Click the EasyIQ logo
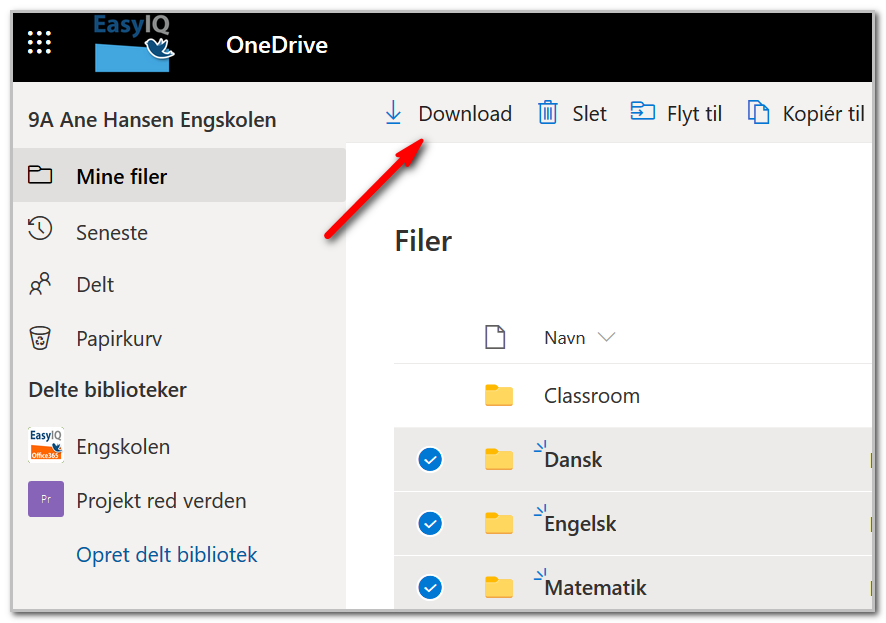Viewport: 886px width, 623px height. click(x=134, y=43)
